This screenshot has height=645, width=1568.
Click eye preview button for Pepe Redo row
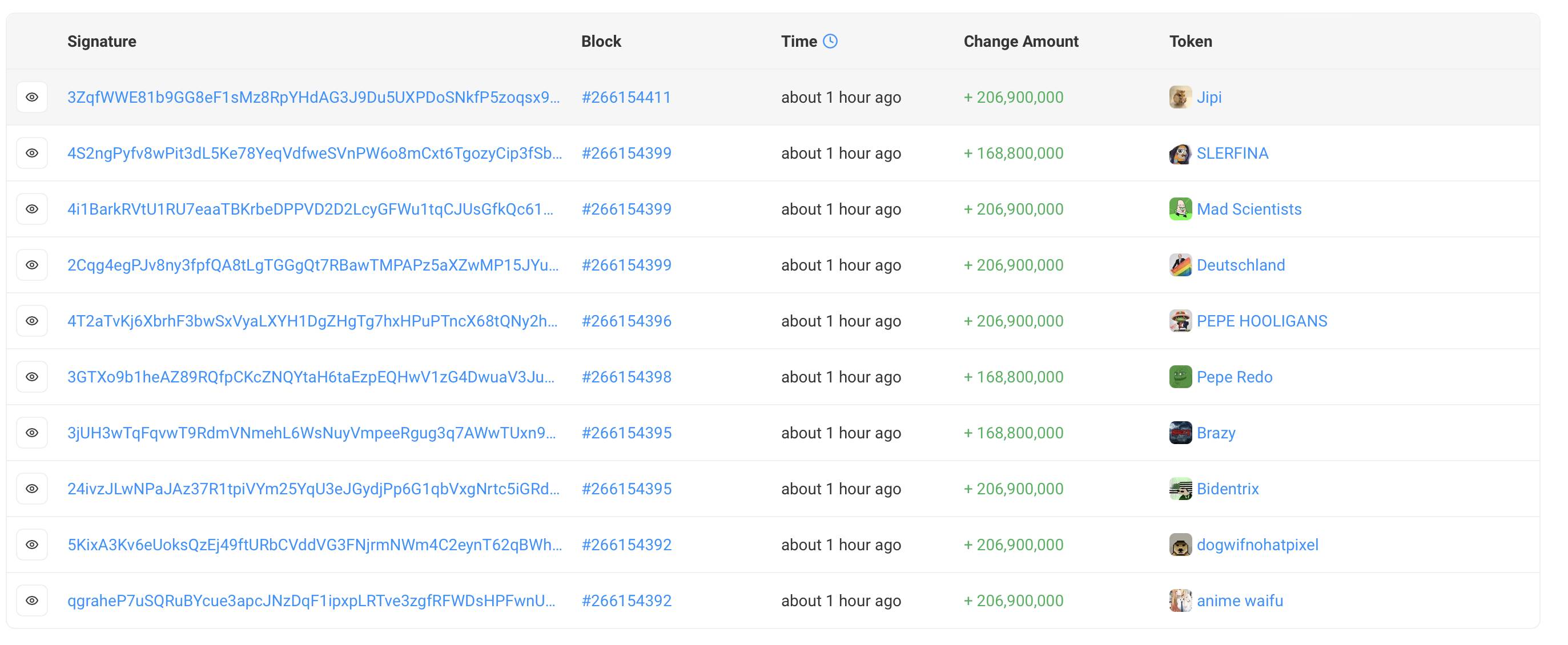(32, 377)
